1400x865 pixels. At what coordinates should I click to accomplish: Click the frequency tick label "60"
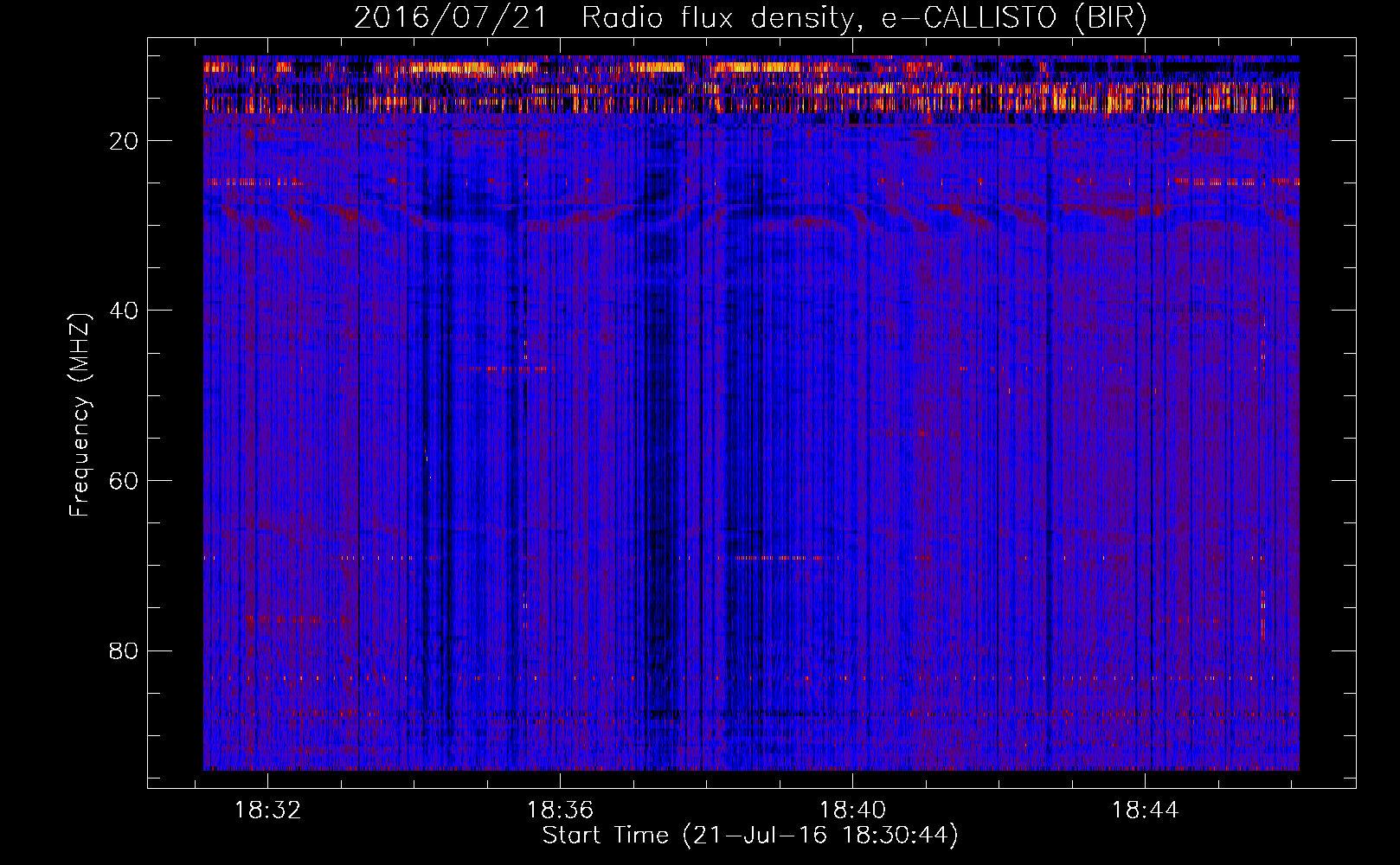pos(125,481)
